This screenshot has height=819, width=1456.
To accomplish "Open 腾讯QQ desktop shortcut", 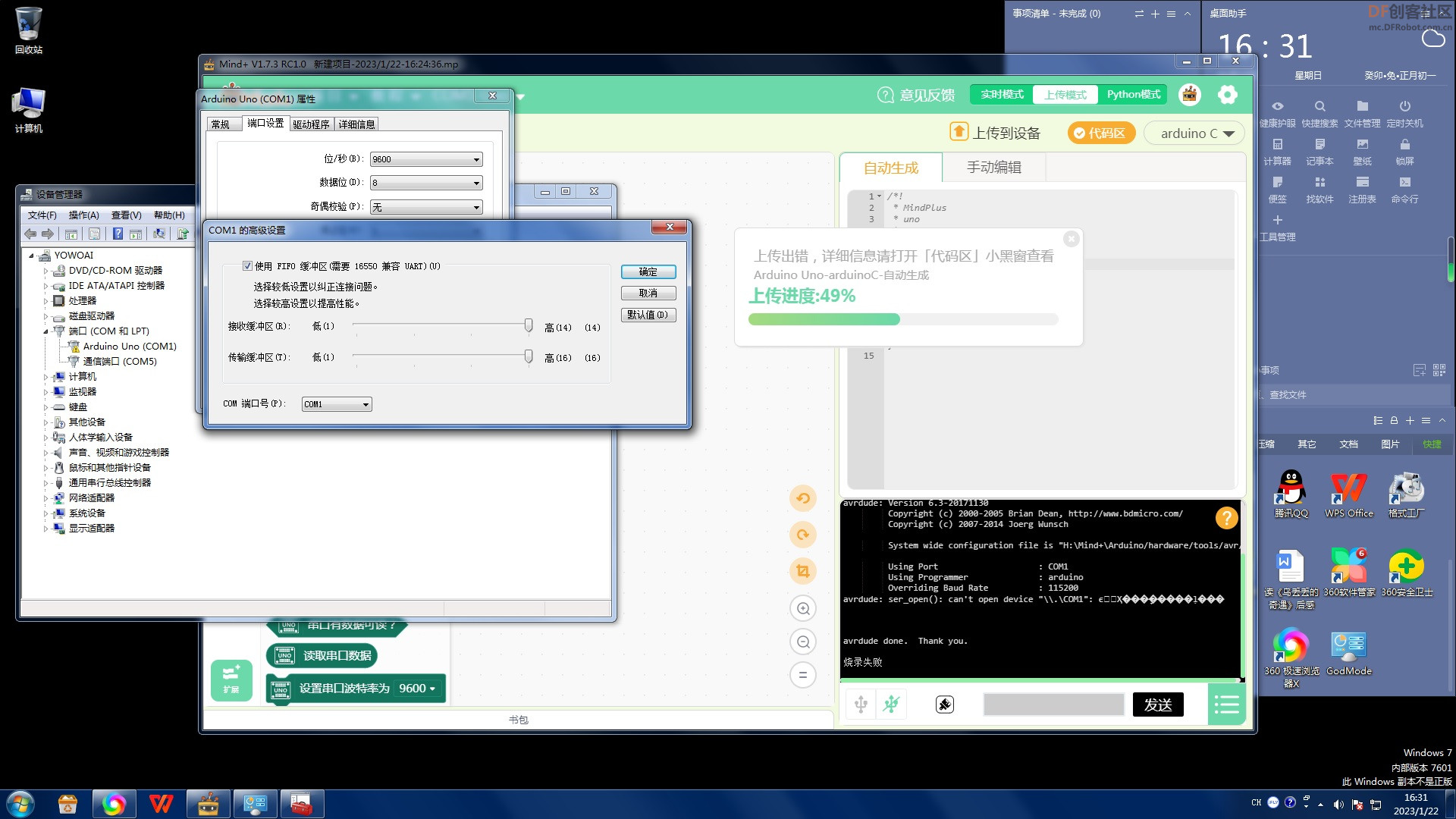I will point(1291,494).
